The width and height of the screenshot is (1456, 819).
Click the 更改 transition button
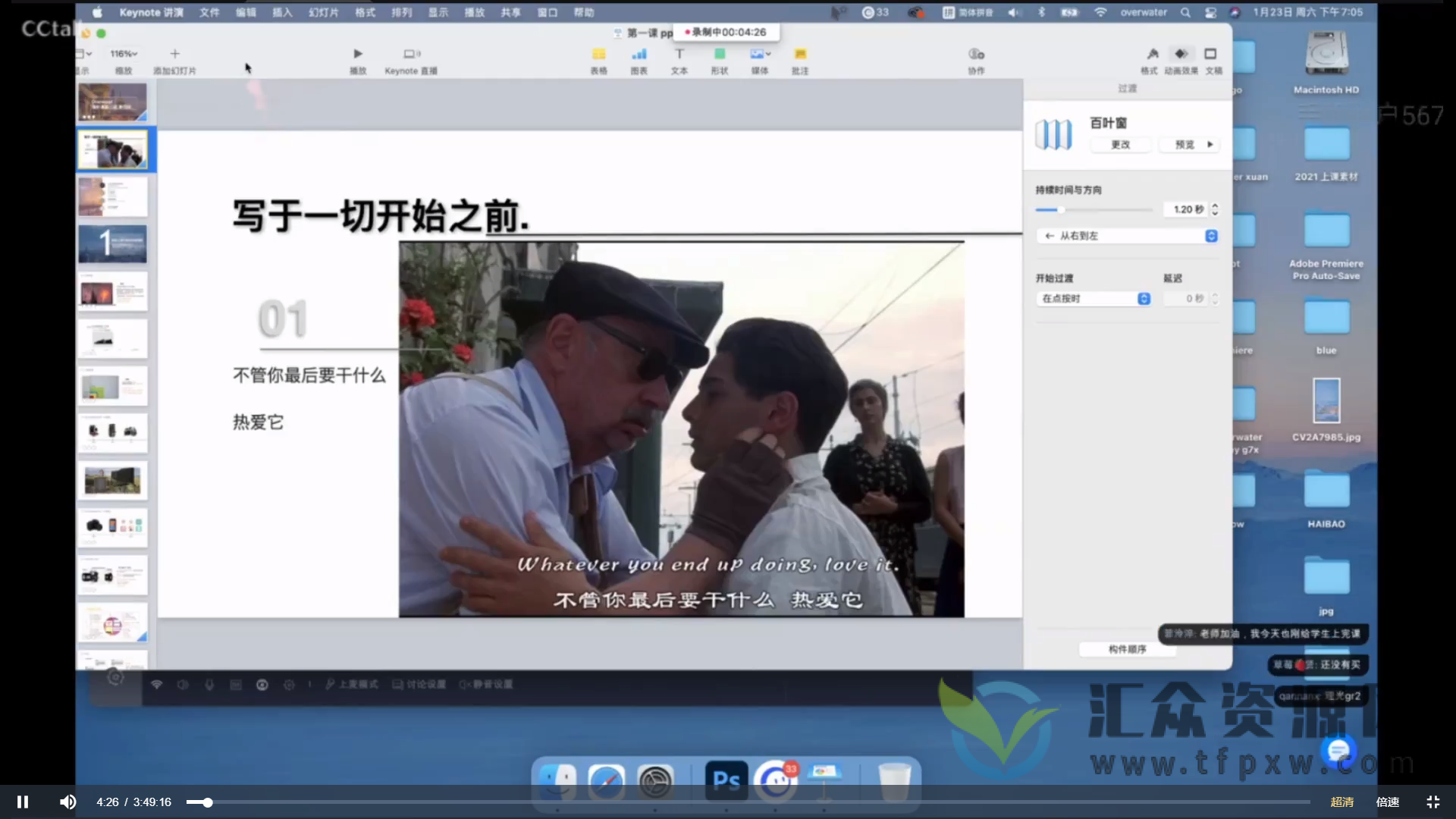point(1120,144)
